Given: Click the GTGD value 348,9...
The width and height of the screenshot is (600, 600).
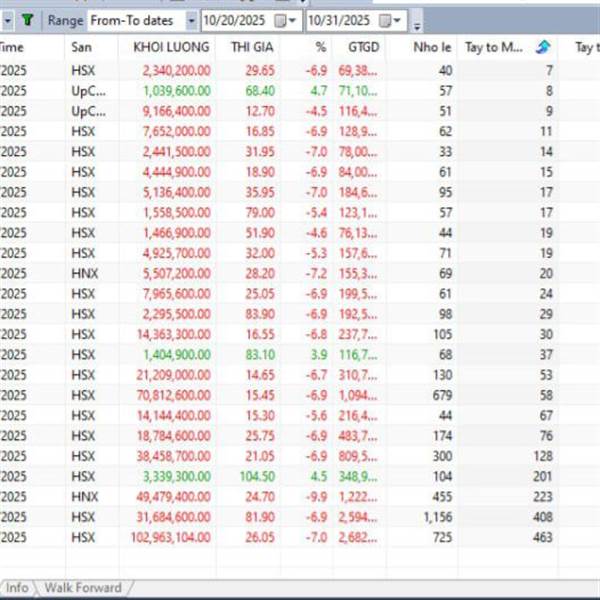Looking at the screenshot, I should 358,476.
